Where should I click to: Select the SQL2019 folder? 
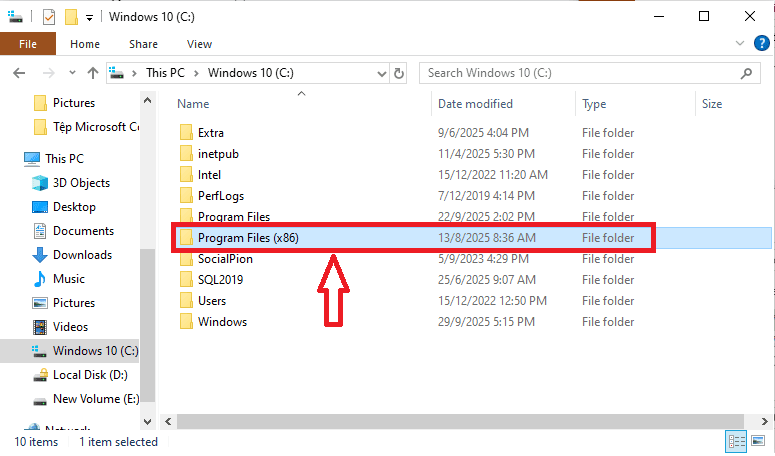pos(220,280)
